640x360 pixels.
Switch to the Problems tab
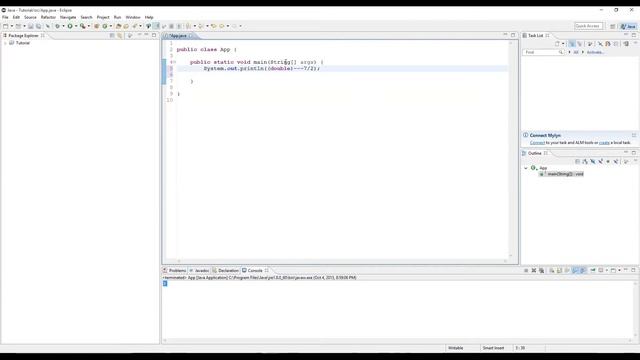pyautogui.click(x=174, y=271)
